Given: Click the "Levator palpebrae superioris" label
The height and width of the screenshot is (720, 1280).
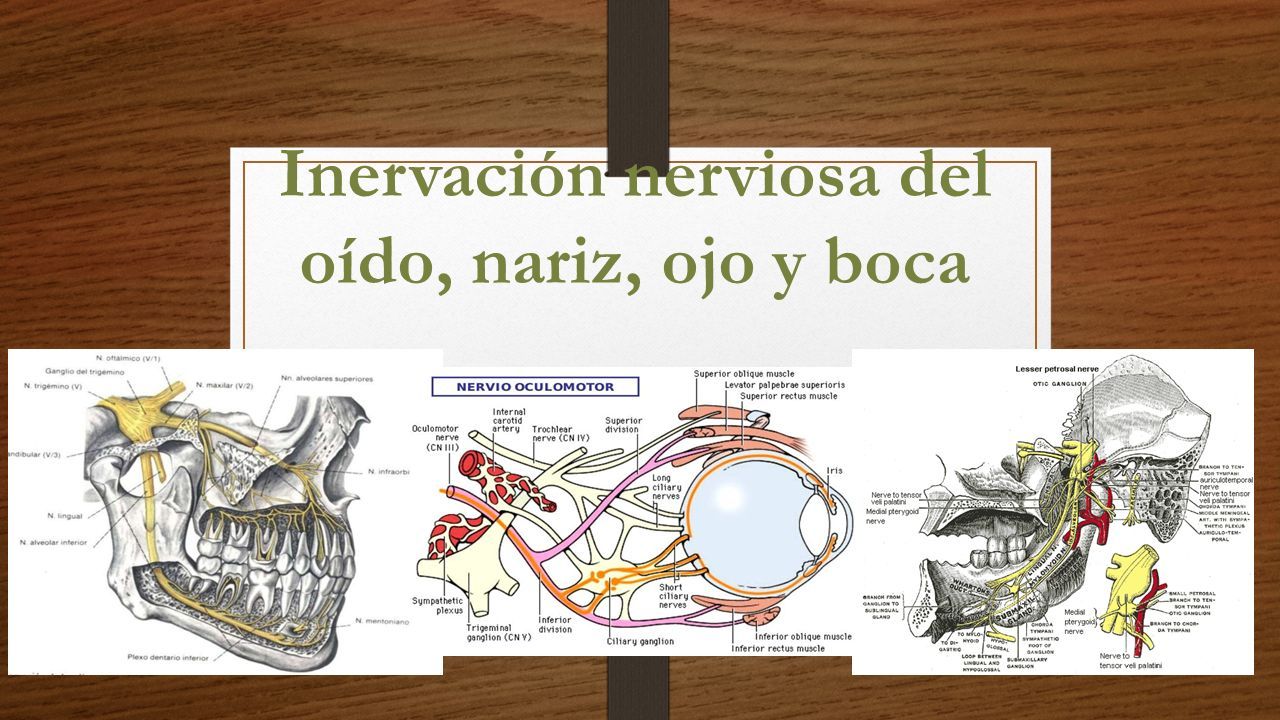Looking at the screenshot, I should click(x=785, y=384).
